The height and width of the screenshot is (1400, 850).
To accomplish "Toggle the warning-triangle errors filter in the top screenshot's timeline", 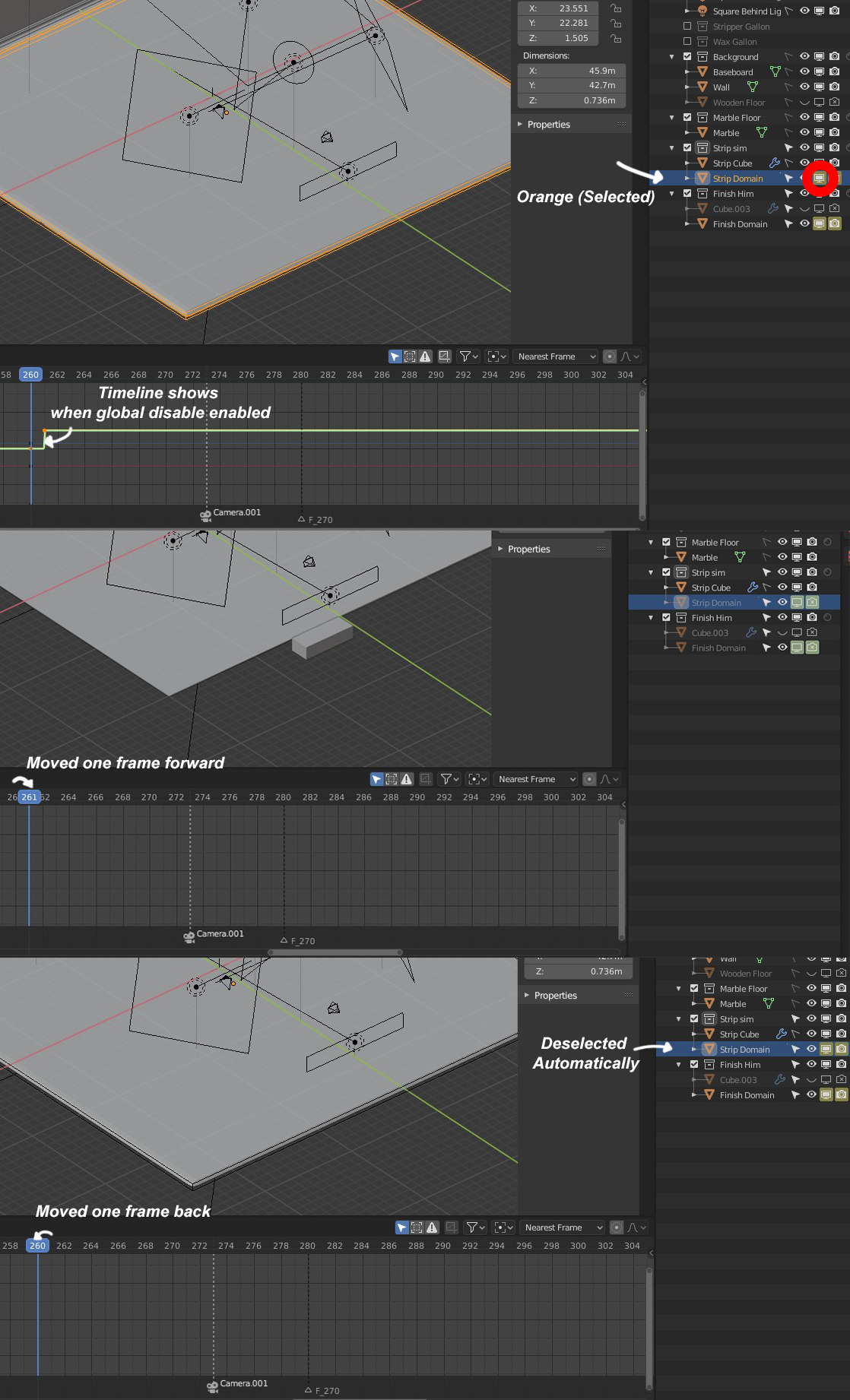I will pos(425,356).
